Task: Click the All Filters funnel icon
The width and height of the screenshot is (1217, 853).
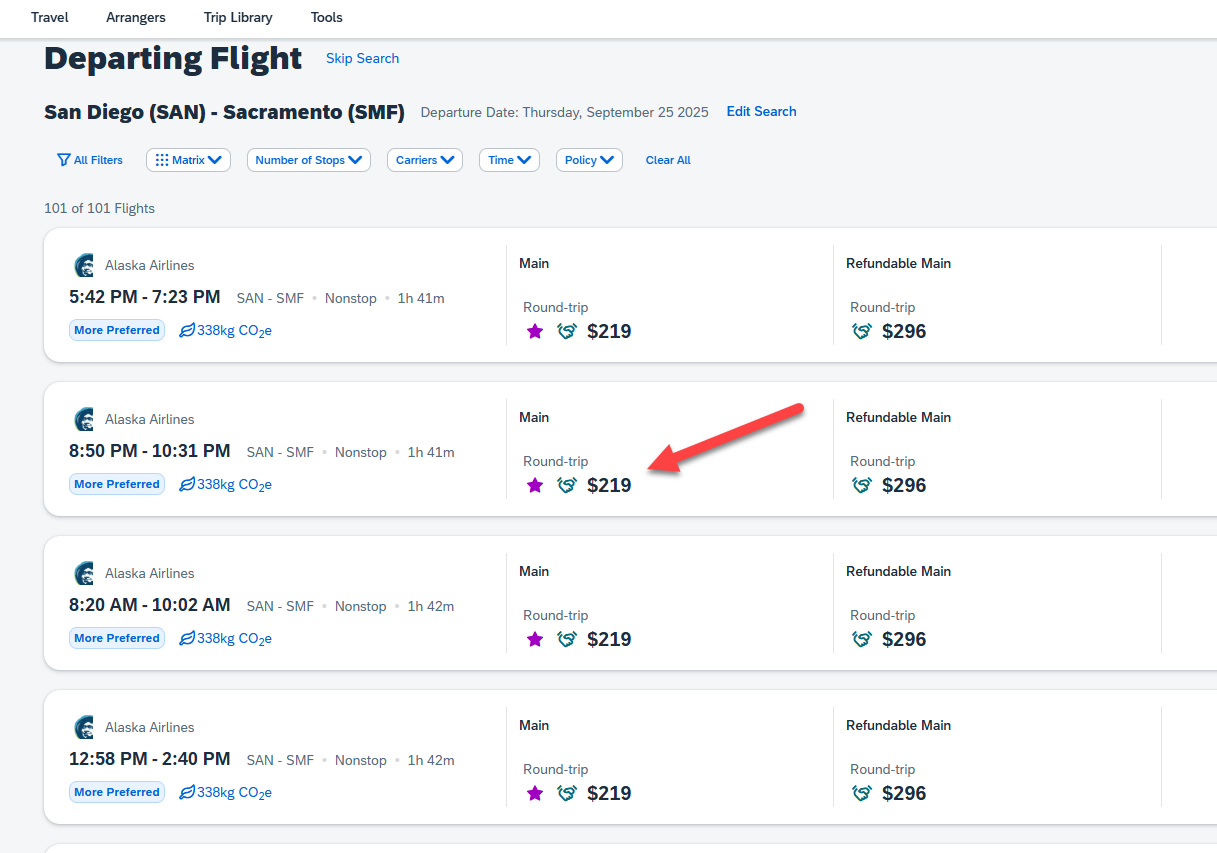Action: coord(64,160)
